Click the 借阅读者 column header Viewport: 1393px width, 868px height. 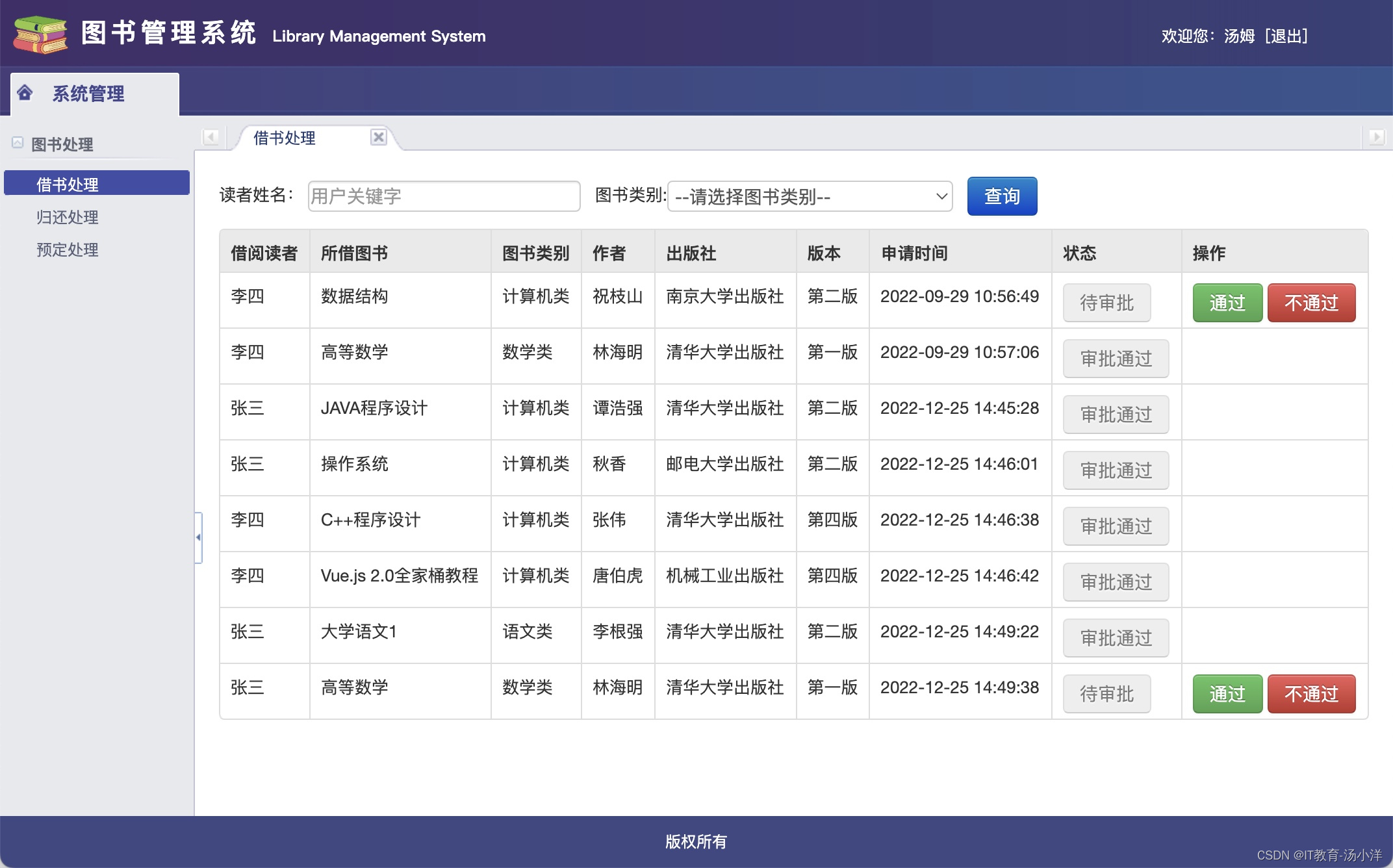(264, 253)
